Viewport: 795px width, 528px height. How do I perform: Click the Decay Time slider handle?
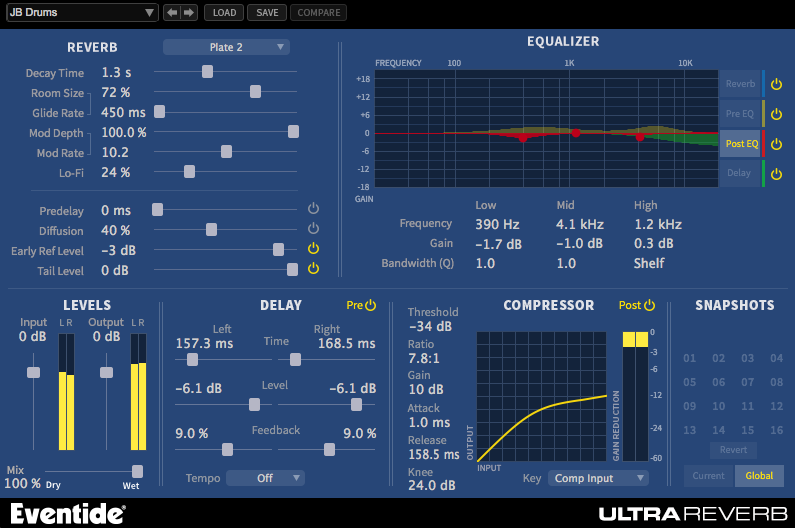coord(207,72)
